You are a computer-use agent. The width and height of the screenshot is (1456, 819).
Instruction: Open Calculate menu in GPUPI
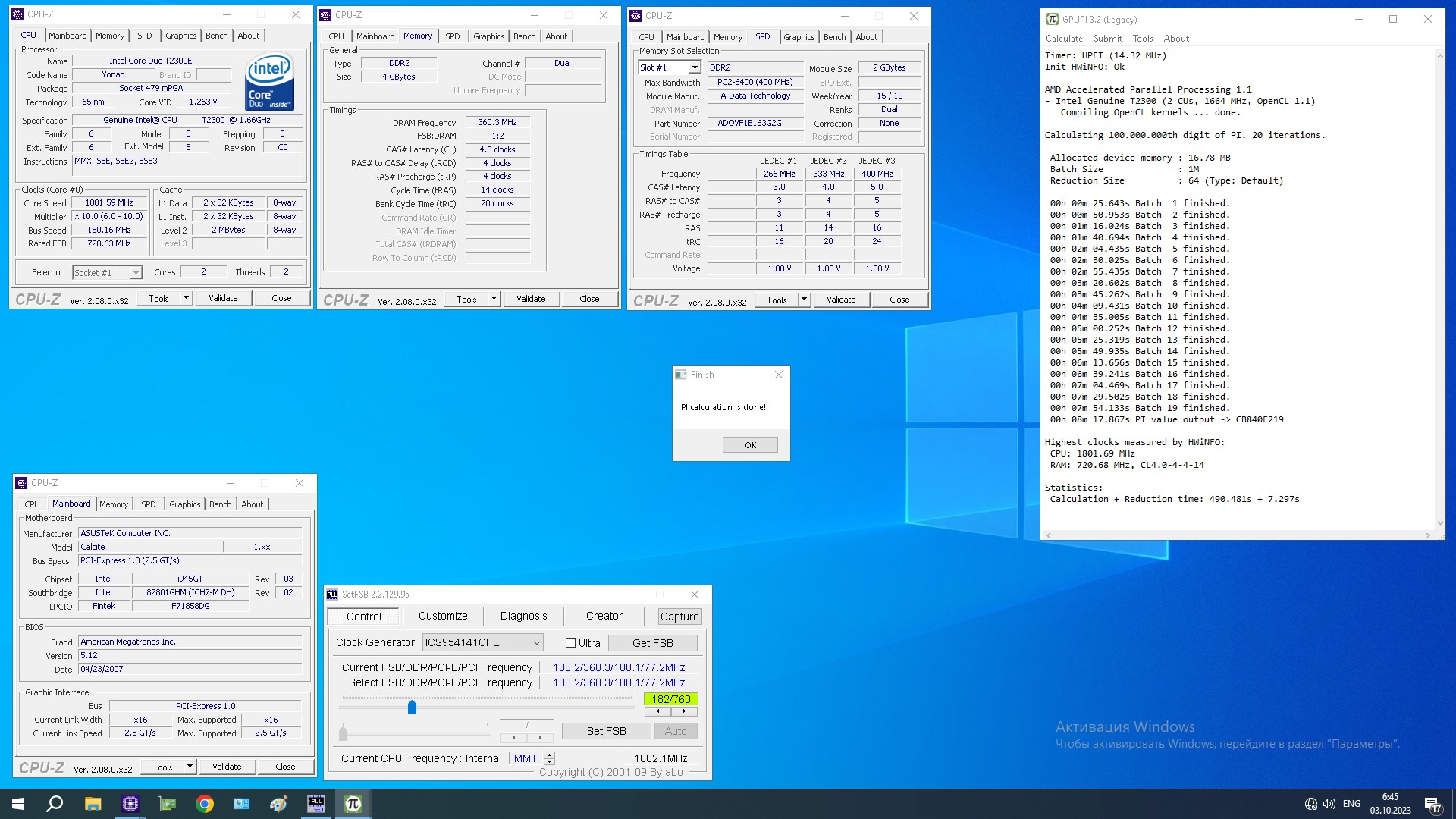pyautogui.click(x=1064, y=39)
